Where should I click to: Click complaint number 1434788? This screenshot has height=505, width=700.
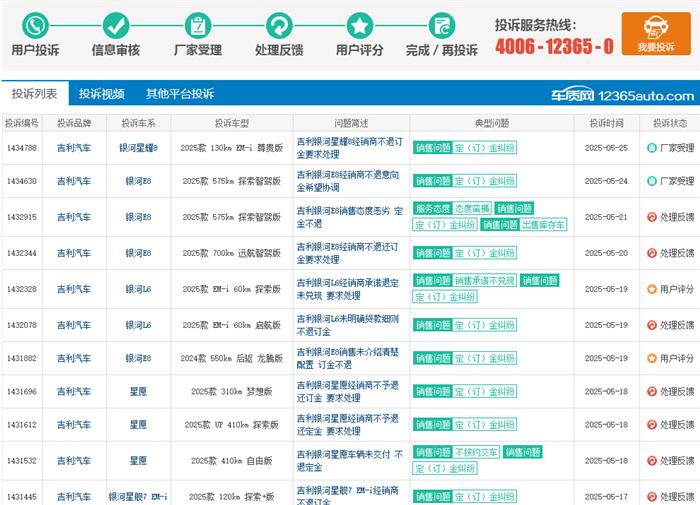coord(22,148)
